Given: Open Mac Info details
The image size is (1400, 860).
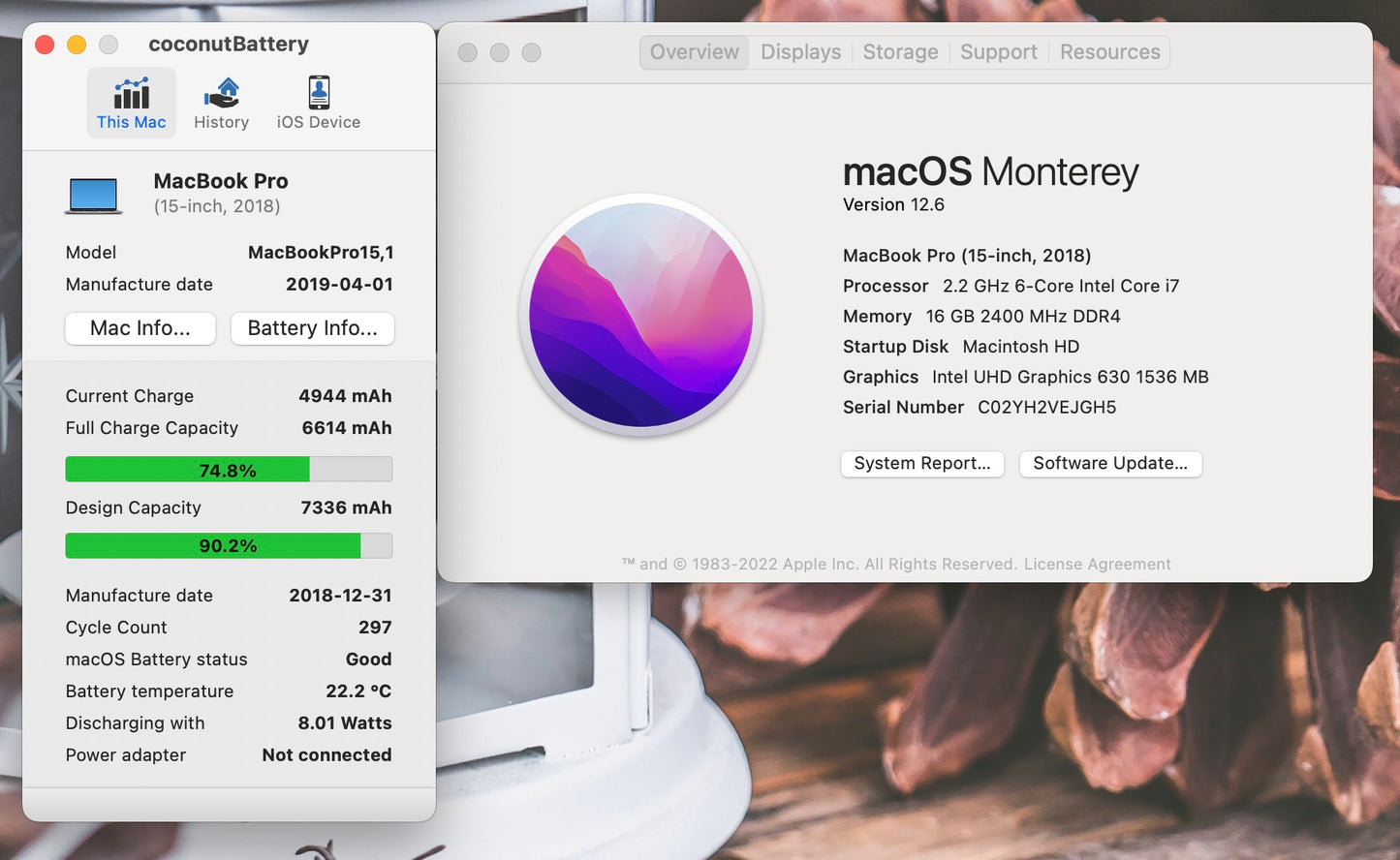Looking at the screenshot, I should pyautogui.click(x=140, y=328).
